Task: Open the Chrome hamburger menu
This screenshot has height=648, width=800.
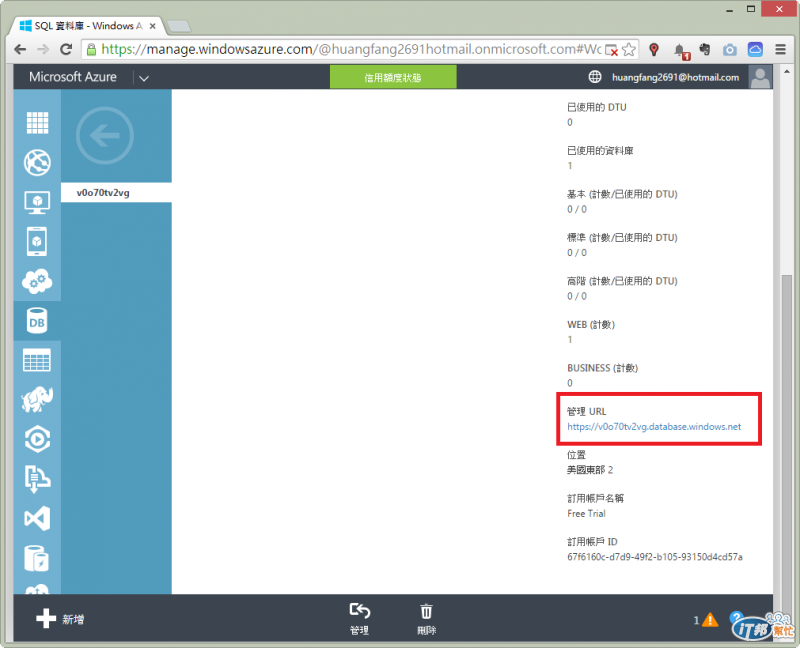Action: point(780,49)
